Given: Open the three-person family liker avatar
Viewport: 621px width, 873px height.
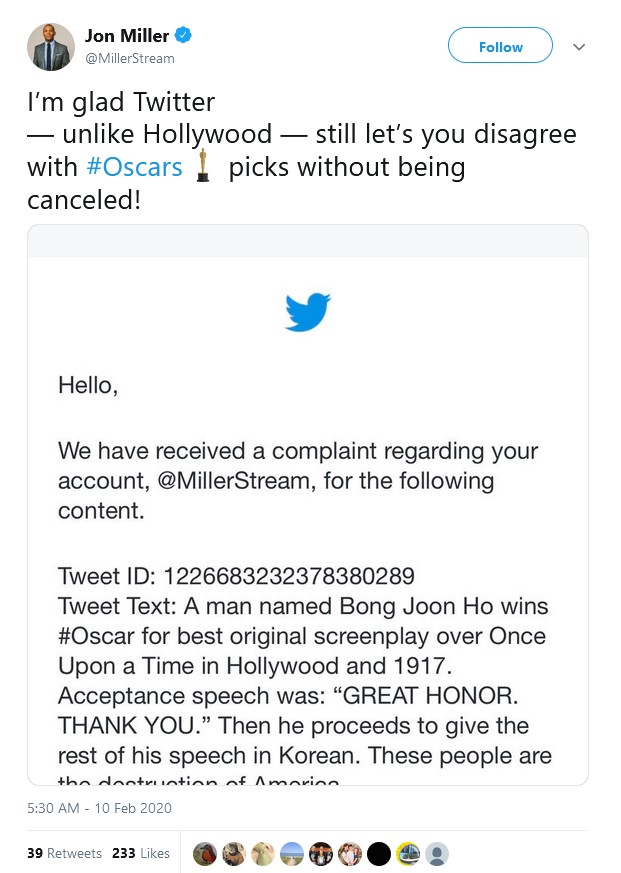Looking at the screenshot, I should 350,854.
